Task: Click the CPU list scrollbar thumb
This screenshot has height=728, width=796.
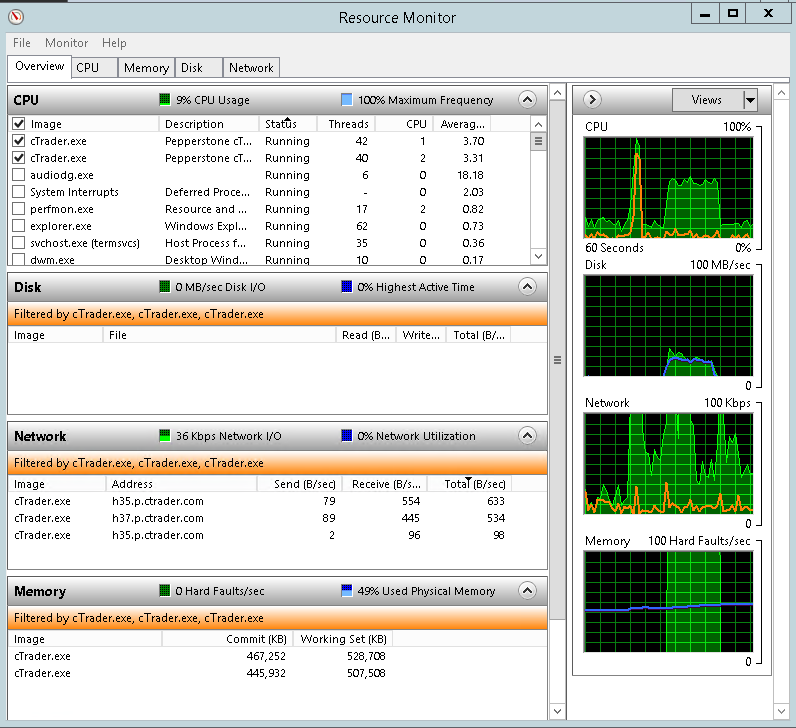Action: (x=539, y=141)
